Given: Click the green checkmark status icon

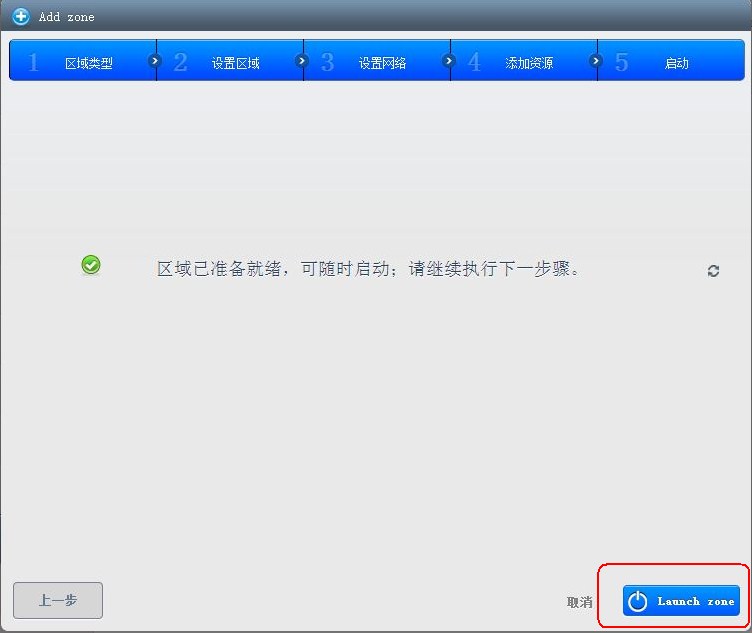Looking at the screenshot, I should pyautogui.click(x=91, y=265).
